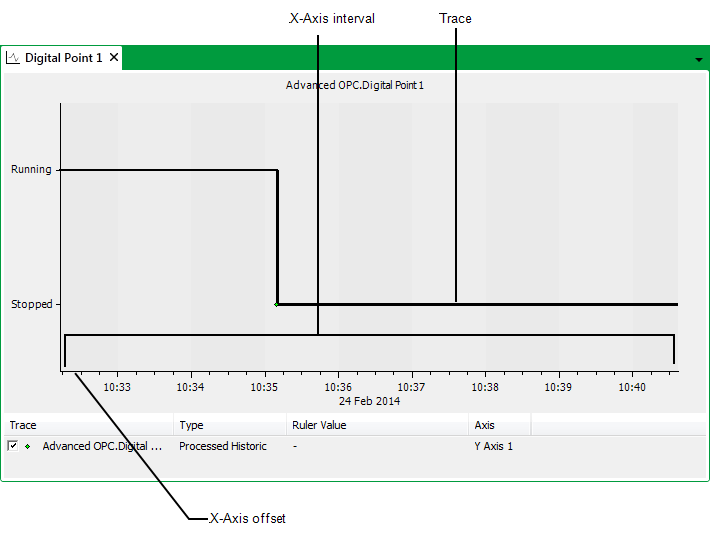Image resolution: width=710 pixels, height=545 pixels.
Task: Select the Advanced OPC.Digital trace row name
Action: coord(102,446)
